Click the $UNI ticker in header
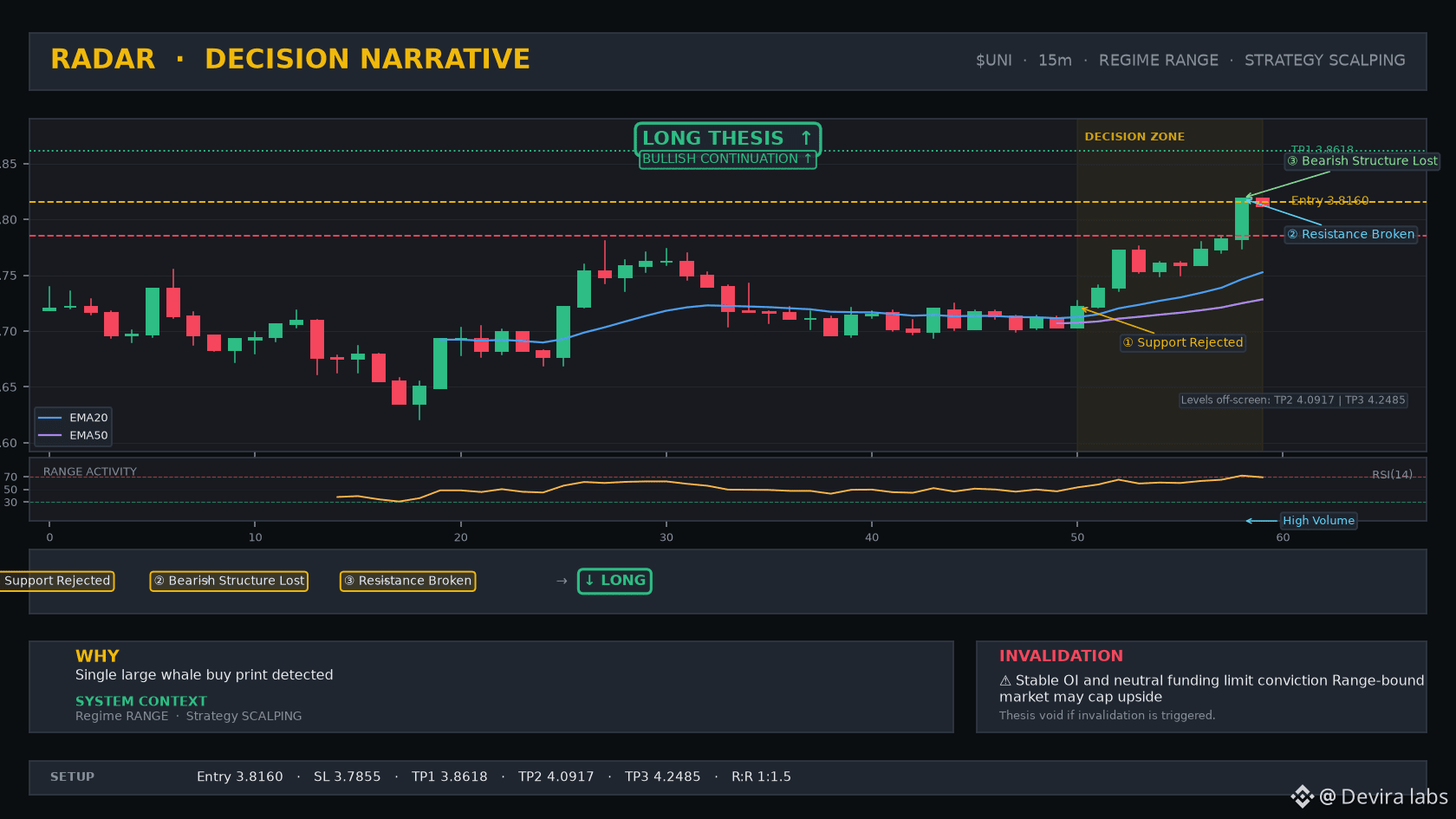The width and height of the screenshot is (1456, 819). click(993, 60)
